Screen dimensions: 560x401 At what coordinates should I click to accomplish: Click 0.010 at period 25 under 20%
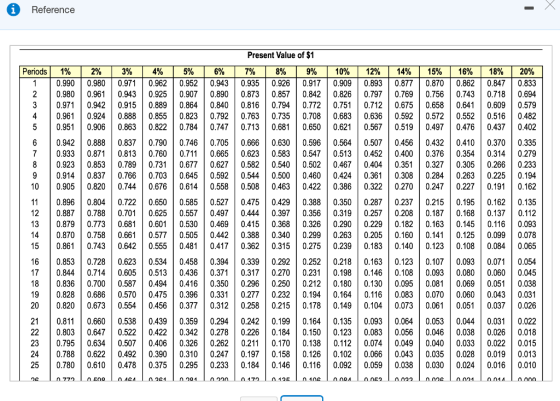527,365
